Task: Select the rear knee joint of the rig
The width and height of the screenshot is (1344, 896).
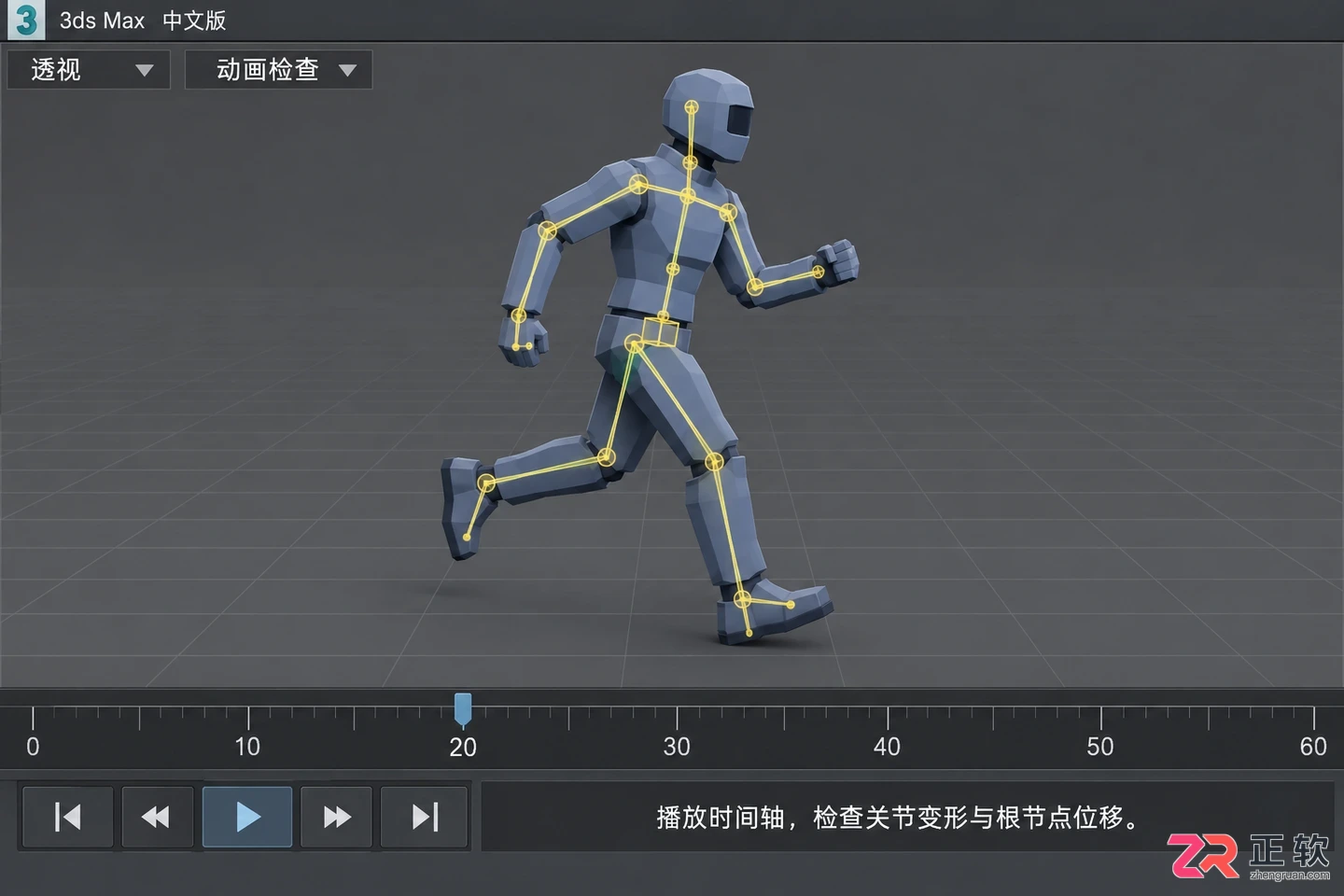Action: click(606, 457)
